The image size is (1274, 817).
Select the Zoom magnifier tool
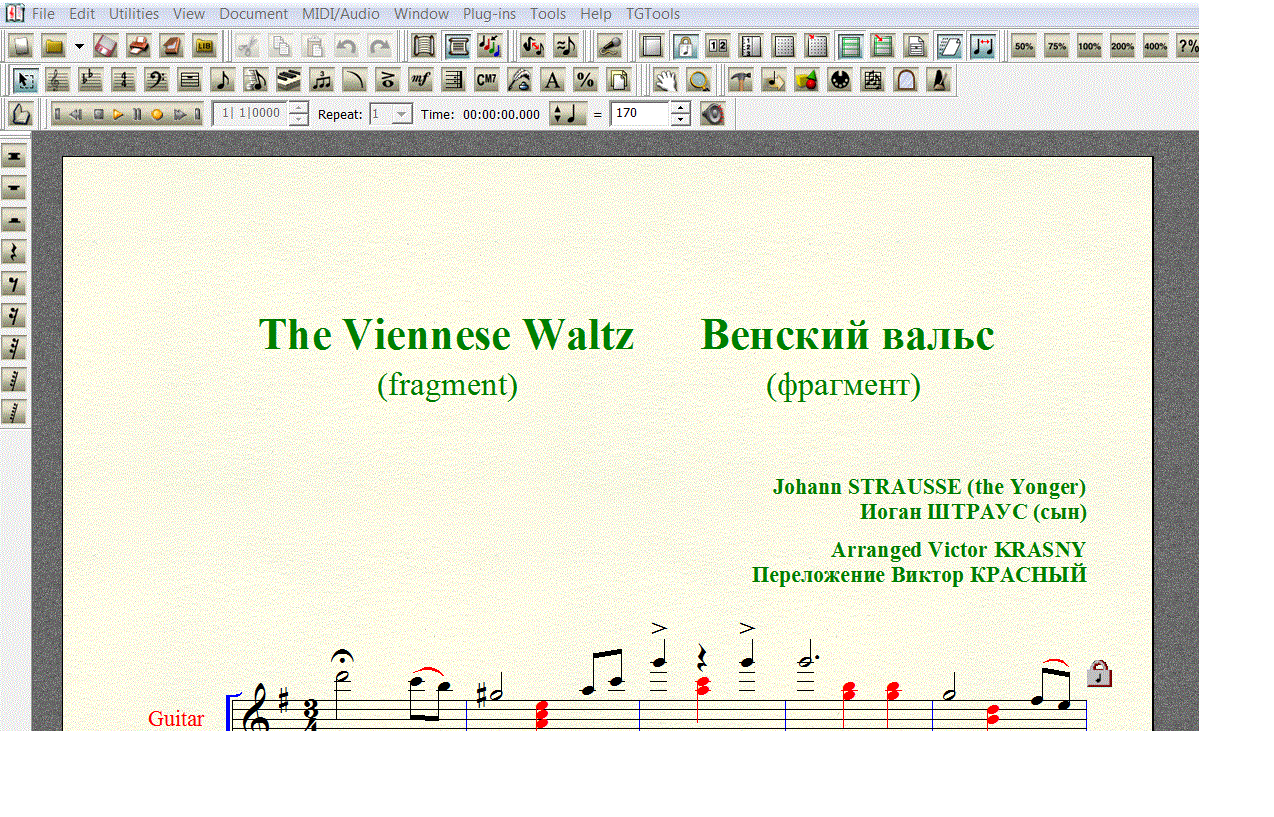pos(699,80)
